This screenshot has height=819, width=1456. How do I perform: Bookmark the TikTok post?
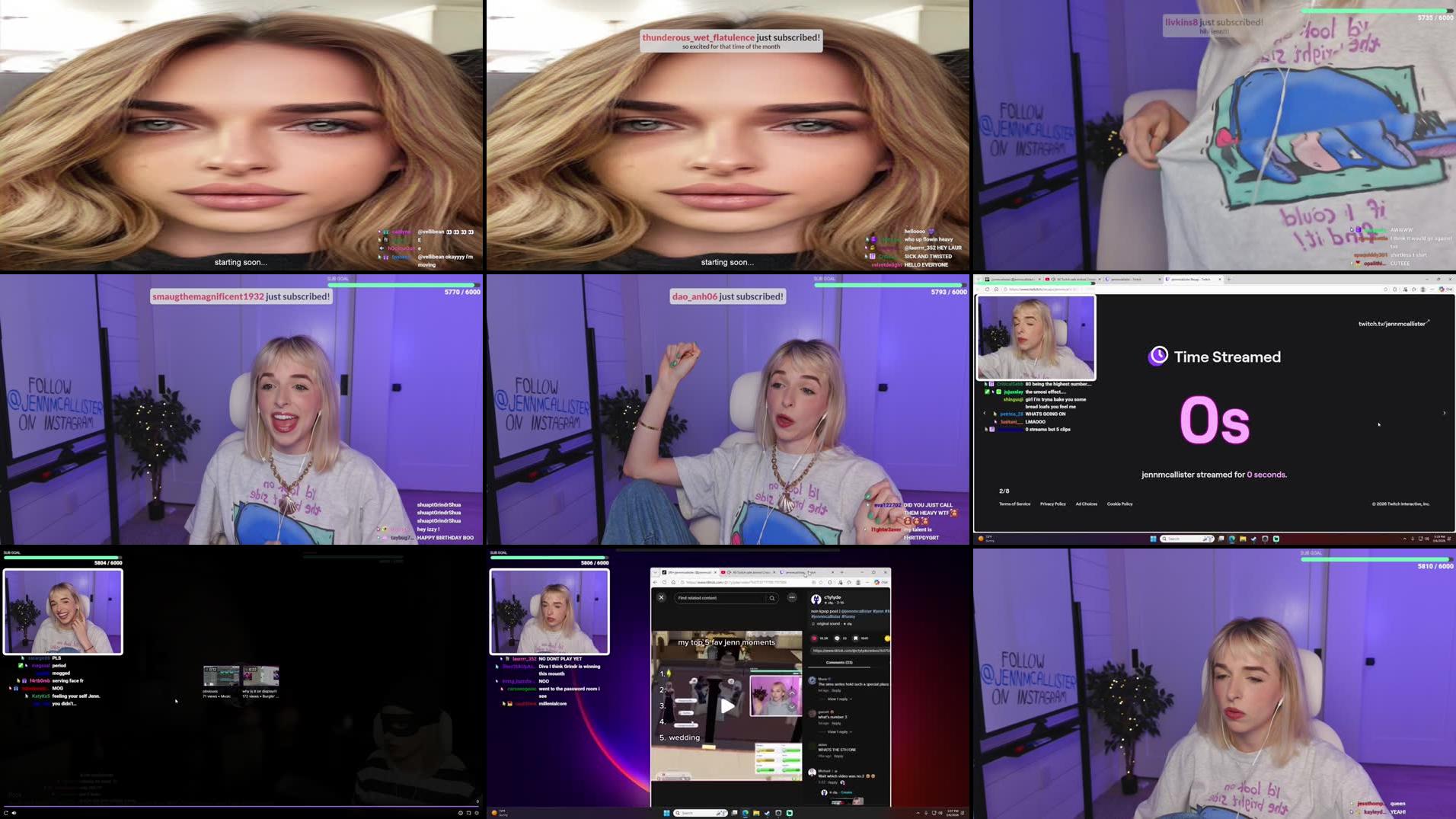854,638
